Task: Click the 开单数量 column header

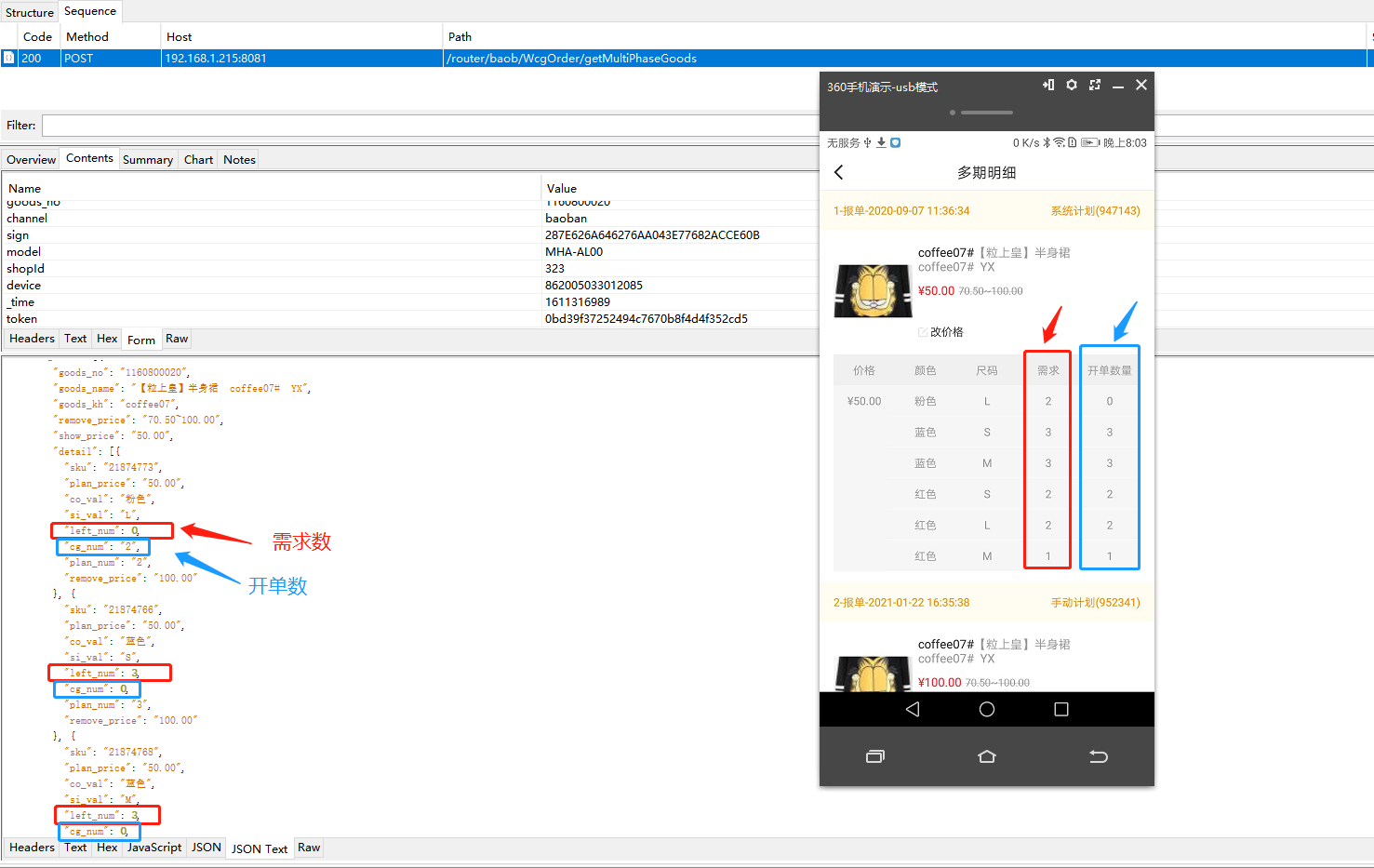Action: [1110, 370]
